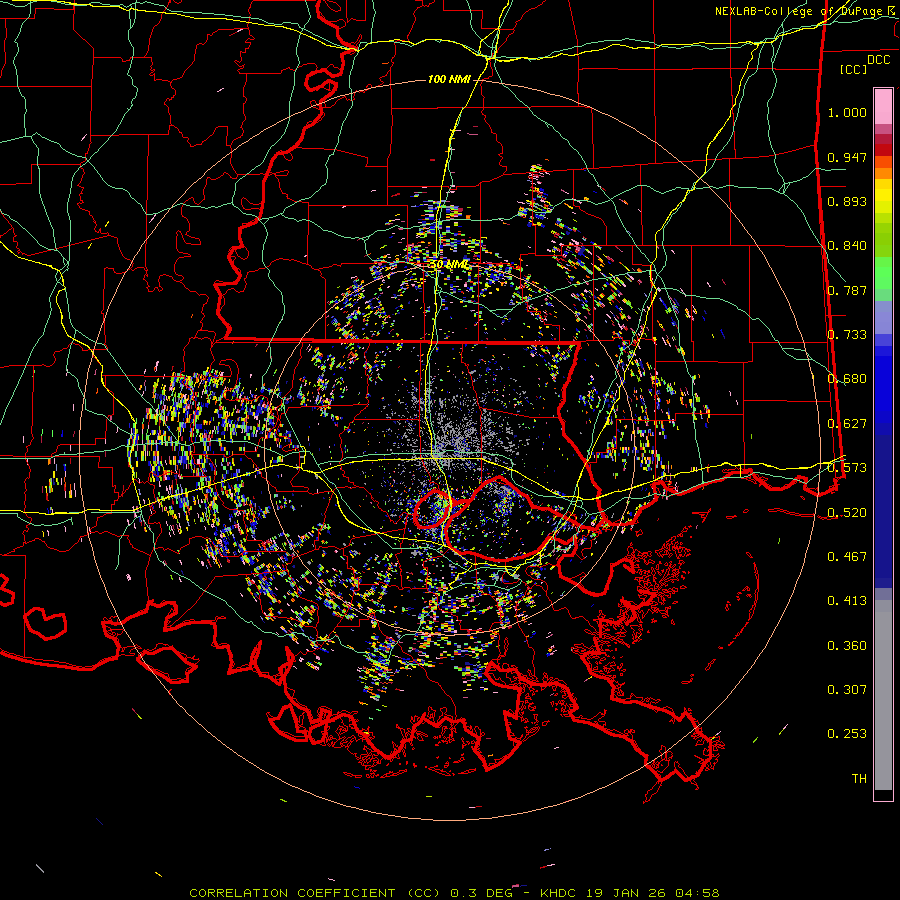
Task: Click the [CC] units label
Action: pyautogui.click(x=853, y=69)
